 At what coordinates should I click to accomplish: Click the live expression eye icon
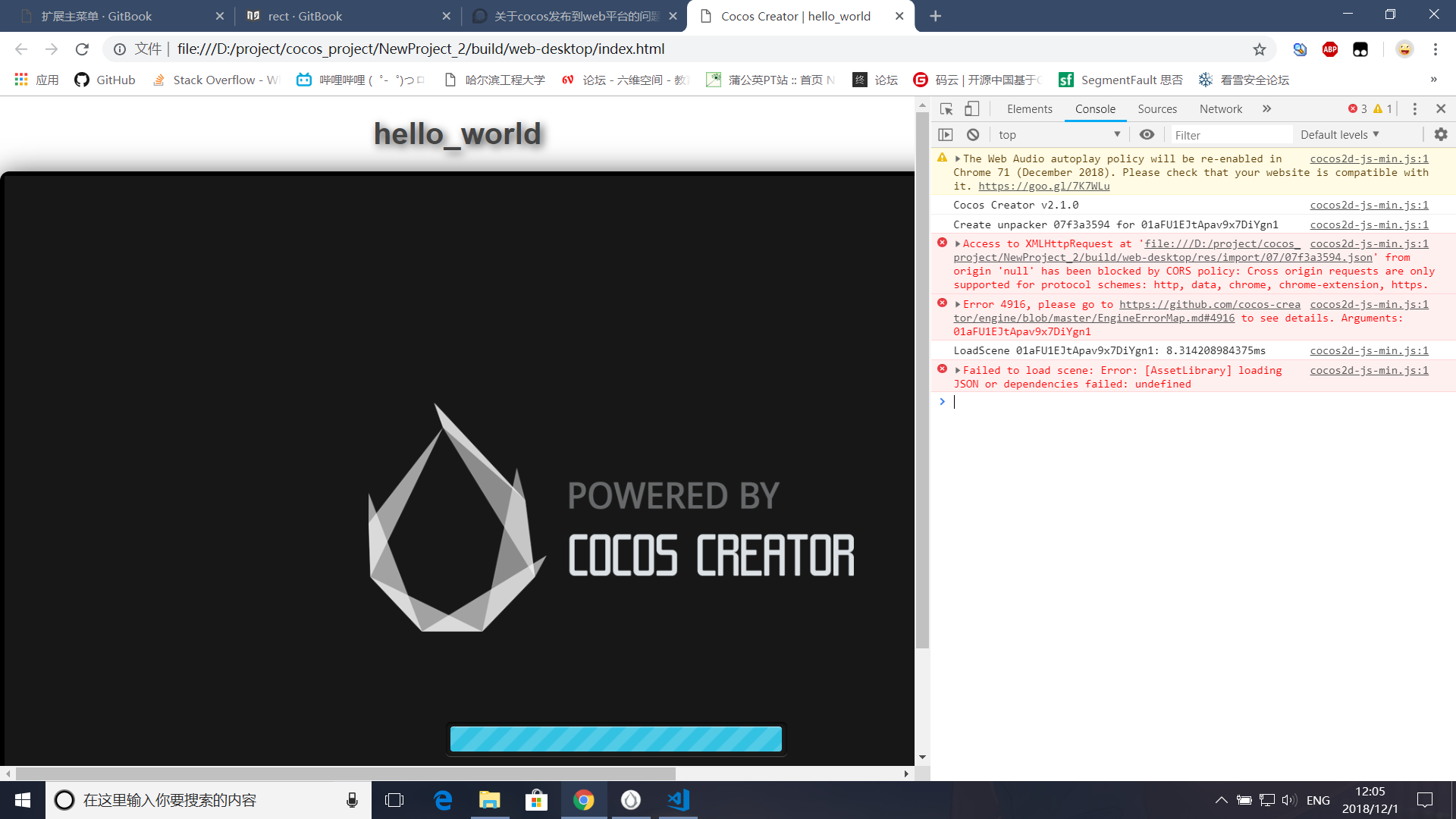(x=1147, y=135)
